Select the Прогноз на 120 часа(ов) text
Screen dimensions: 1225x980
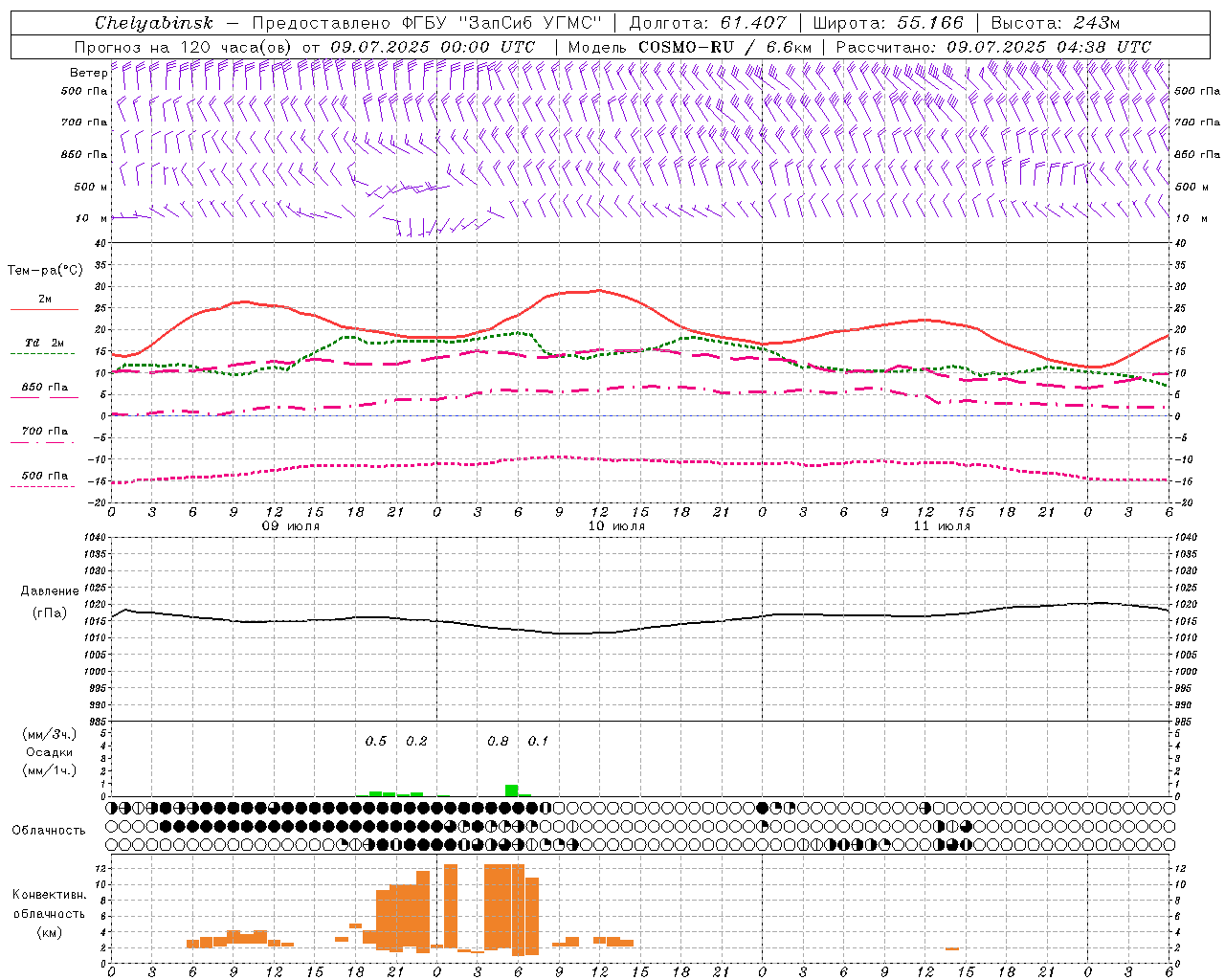tap(184, 47)
